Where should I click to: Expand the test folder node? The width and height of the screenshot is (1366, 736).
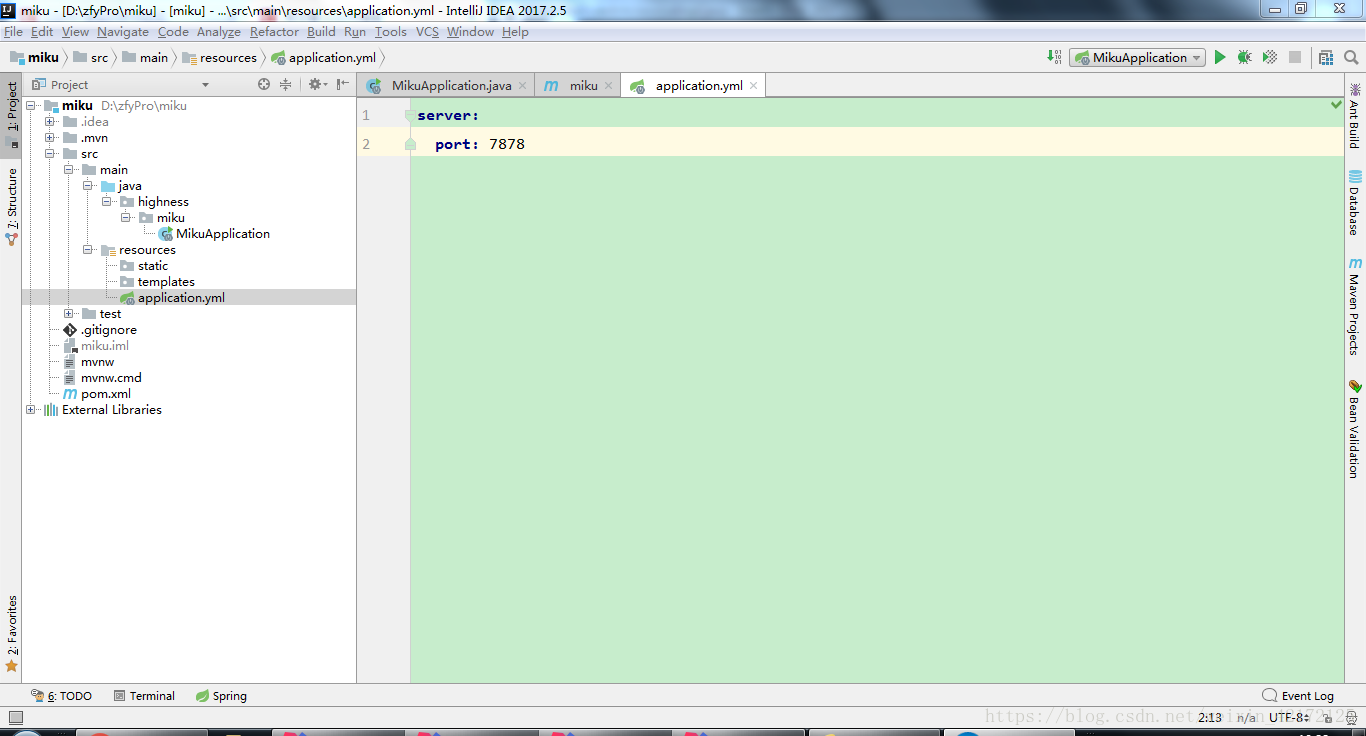pos(69,314)
